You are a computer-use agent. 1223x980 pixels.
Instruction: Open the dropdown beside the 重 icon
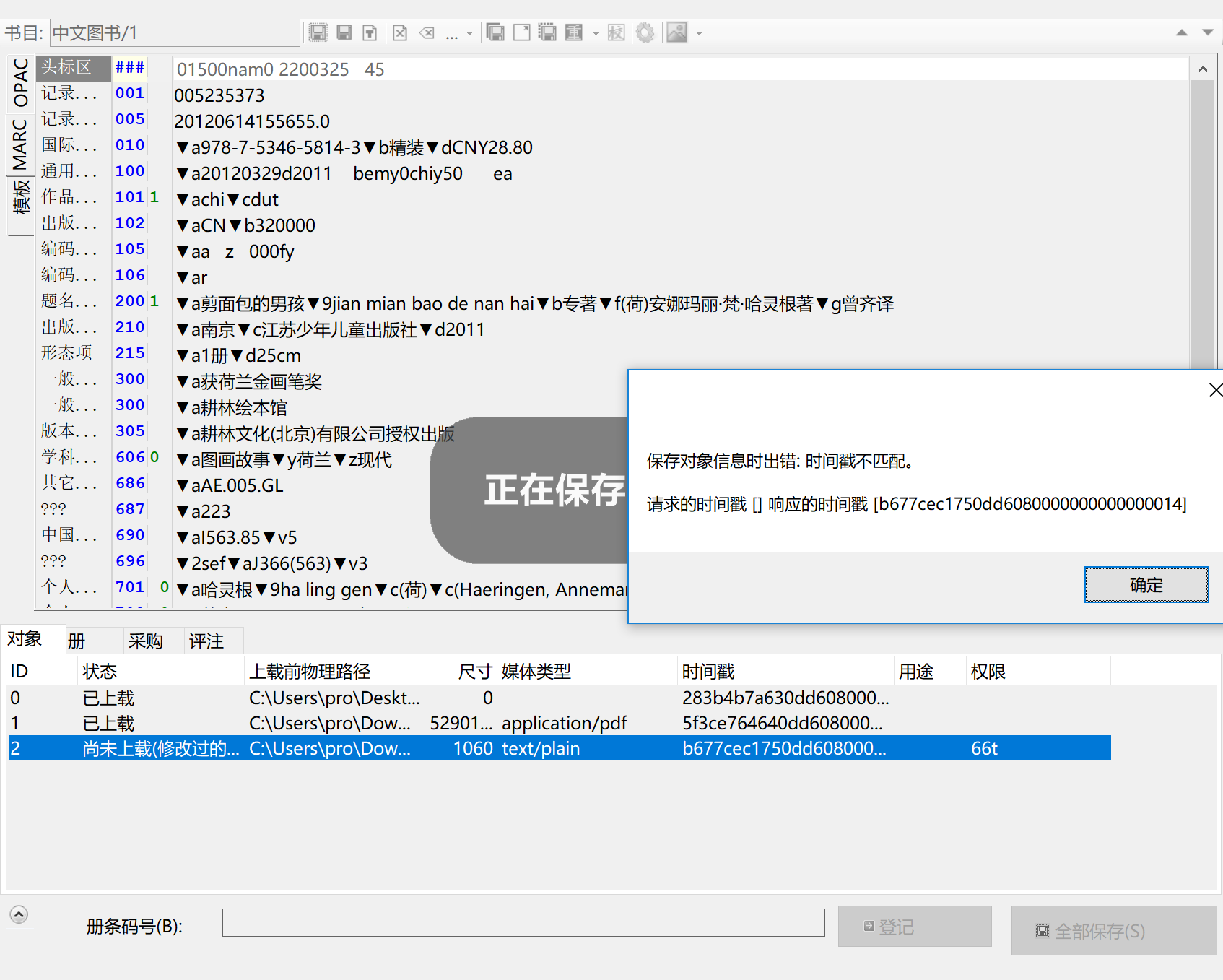point(595,32)
